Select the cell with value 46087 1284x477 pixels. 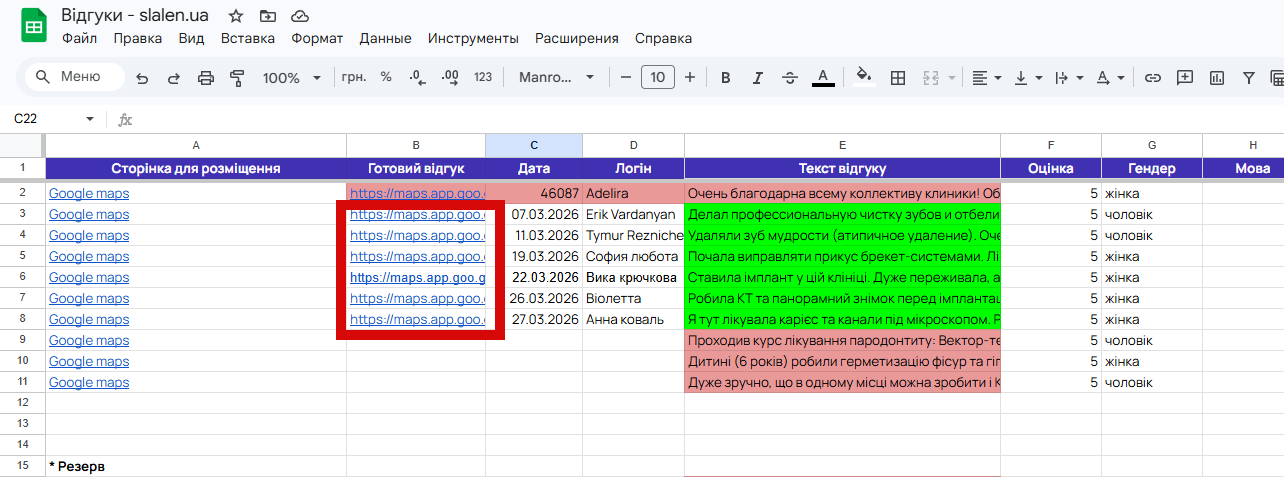[534, 193]
